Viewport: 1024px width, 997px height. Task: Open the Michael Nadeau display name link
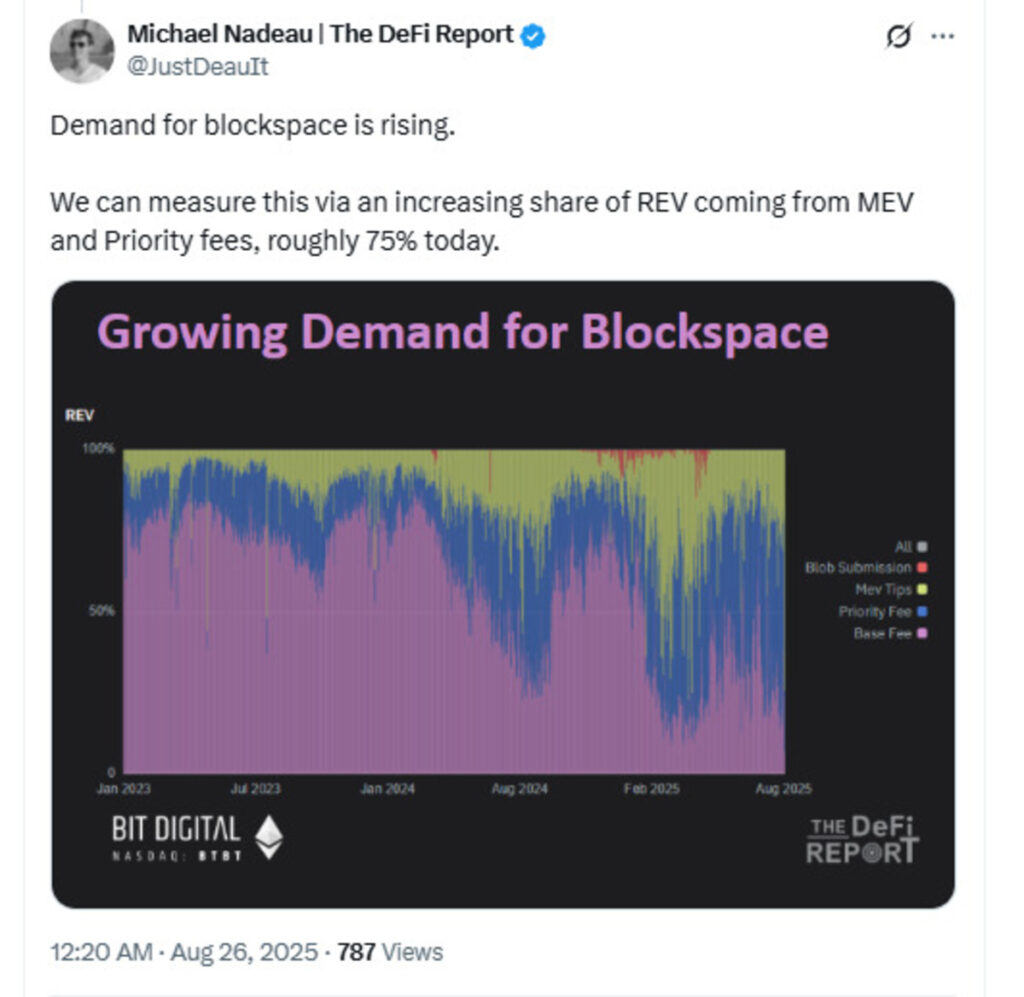pyautogui.click(x=320, y=35)
